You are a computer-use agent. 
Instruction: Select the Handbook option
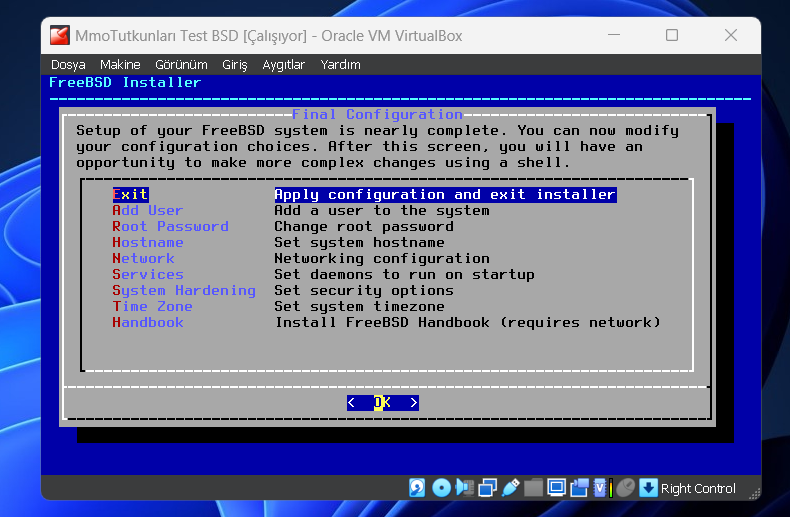148,322
